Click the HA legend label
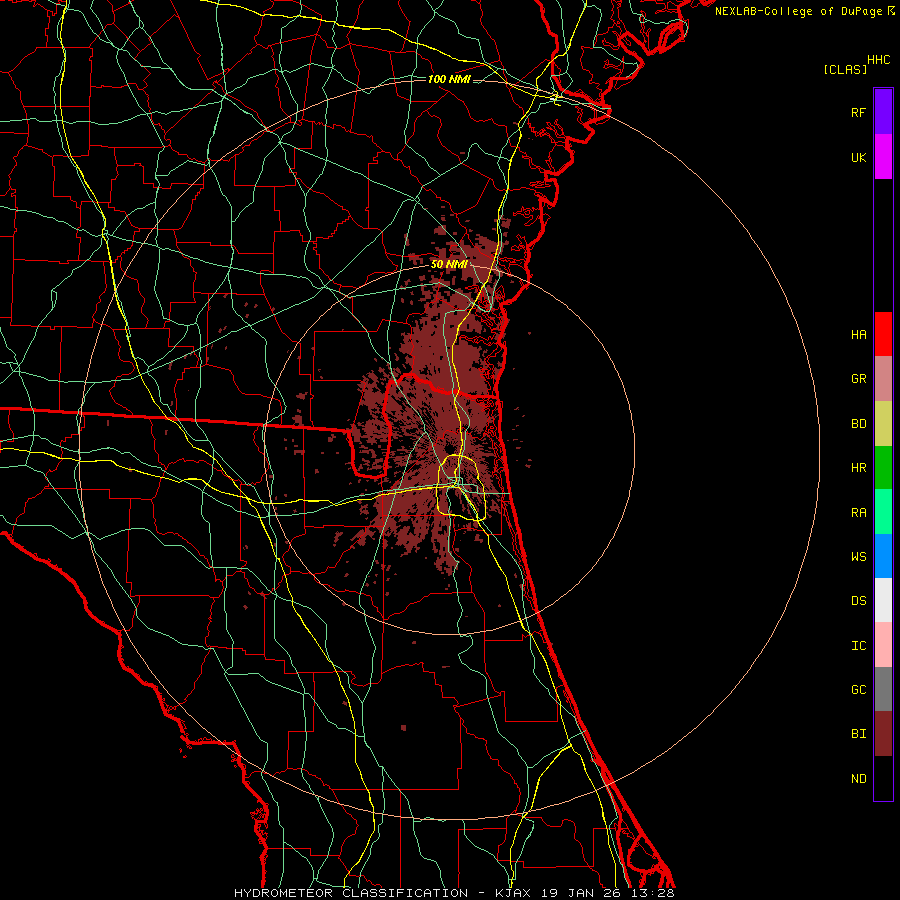Screen dimensions: 900x900 (x=858, y=334)
